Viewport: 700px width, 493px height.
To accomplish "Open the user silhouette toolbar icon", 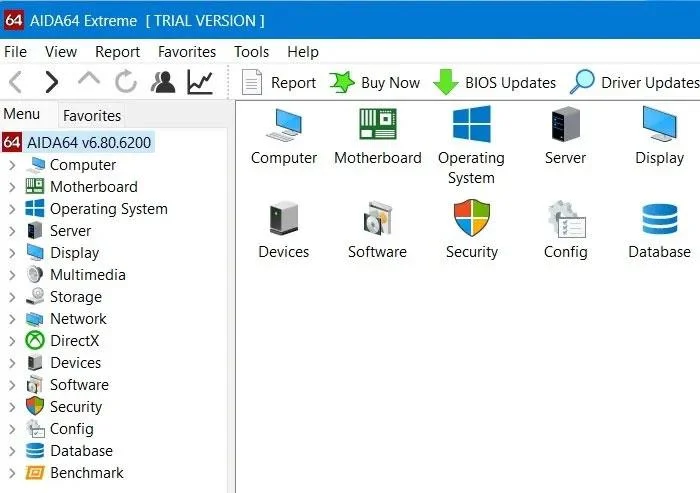I will (x=163, y=82).
